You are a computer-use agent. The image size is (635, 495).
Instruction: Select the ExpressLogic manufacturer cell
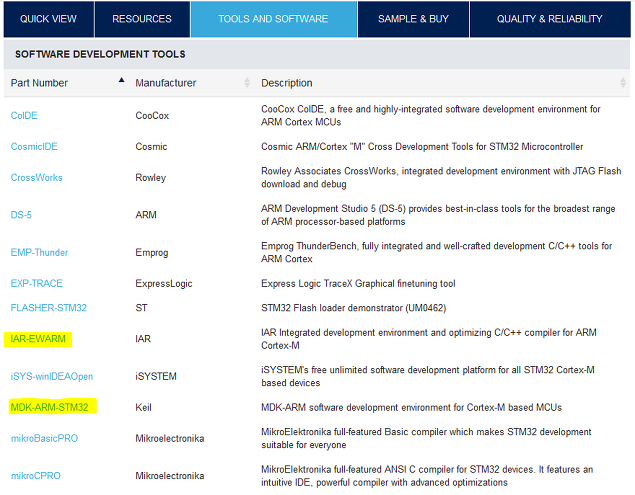[164, 283]
